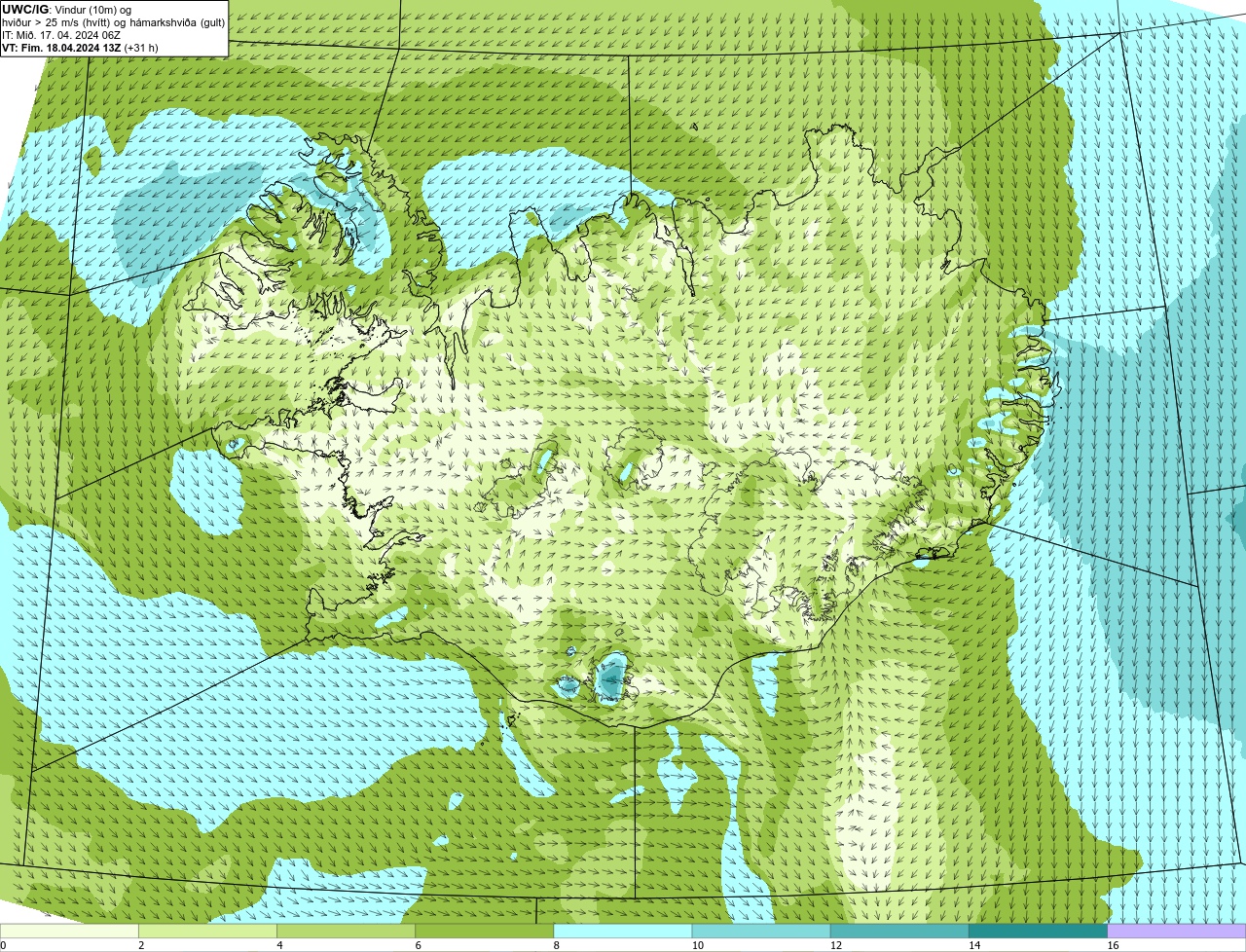Click the 8–10 m/s light cyan legend swatch
The height and width of the screenshot is (952, 1246).
tap(623, 931)
